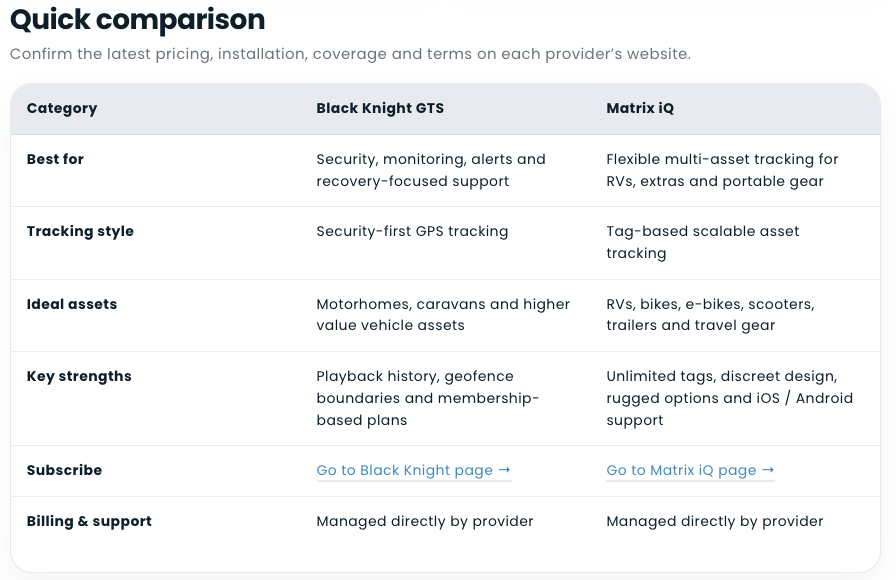896x580 pixels.
Task: Click the Billing & support row label
Action: click(89, 521)
